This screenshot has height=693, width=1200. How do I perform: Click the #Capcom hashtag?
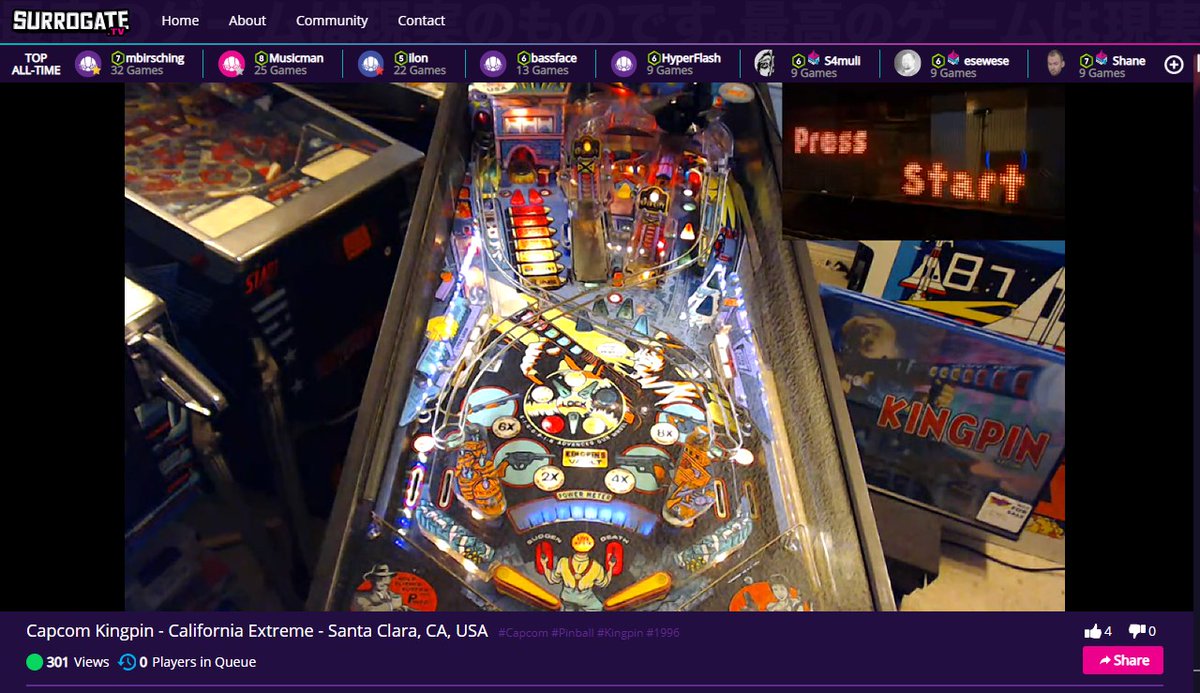tap(521, 633)
